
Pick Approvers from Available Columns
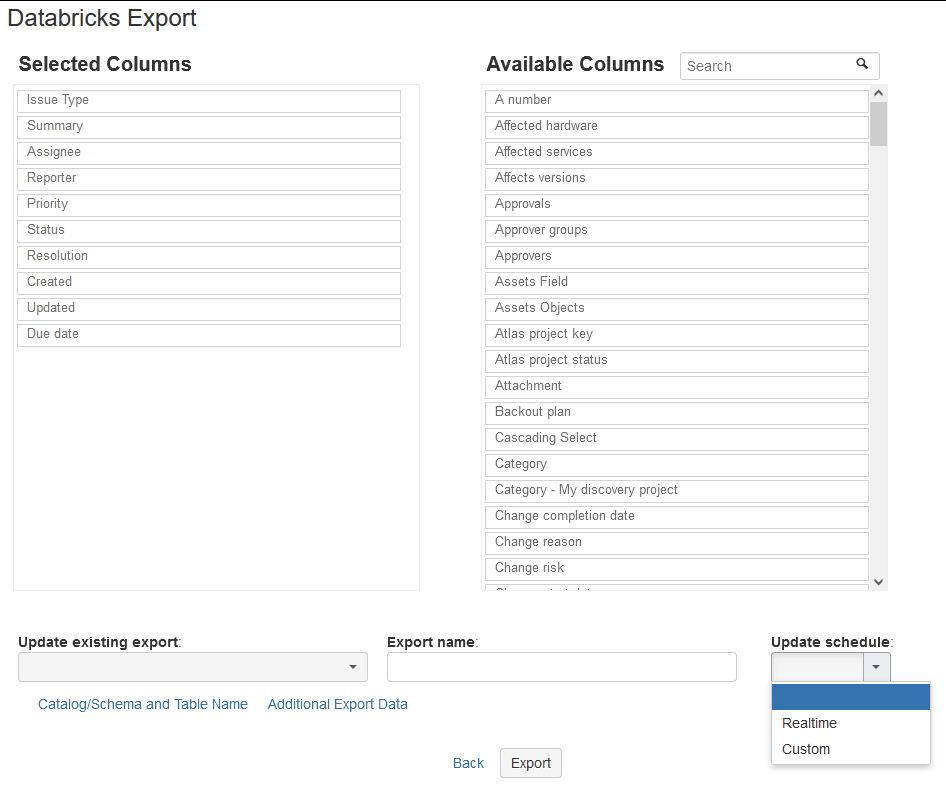point(677,257)
